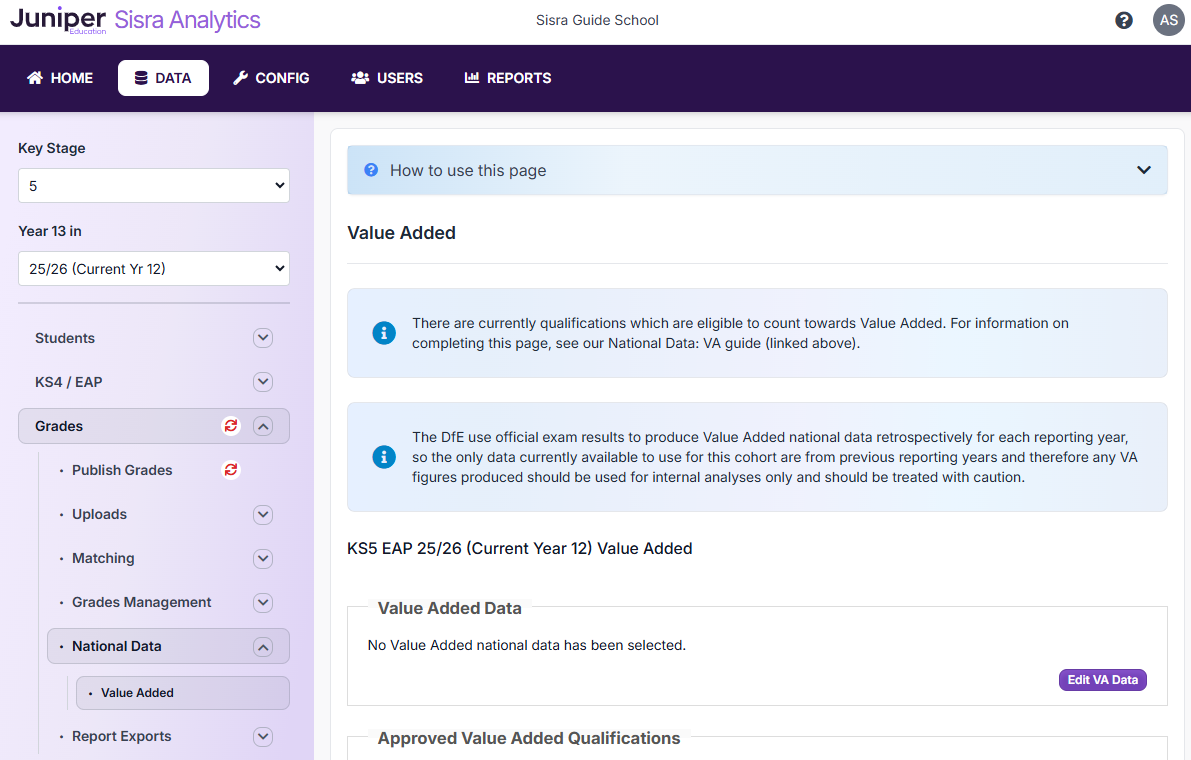The width and height of the screenshot is (1191, 760).
Task: Click the Edit VA Data button
Action: 1102,680
